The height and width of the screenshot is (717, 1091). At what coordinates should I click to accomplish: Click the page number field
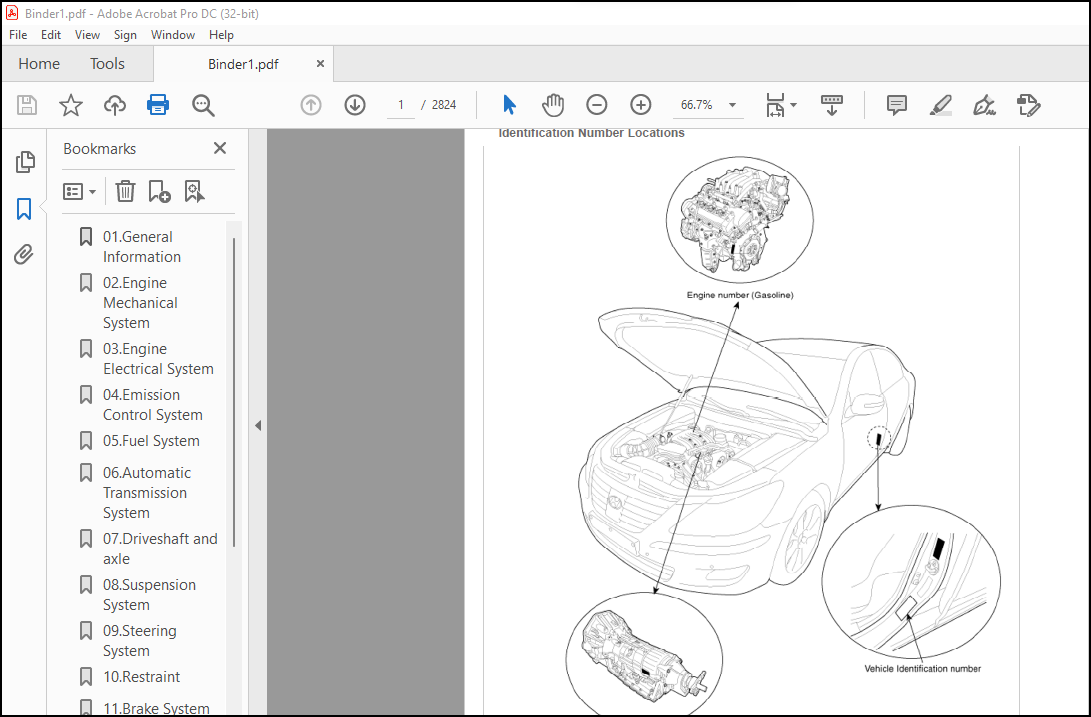401,105
